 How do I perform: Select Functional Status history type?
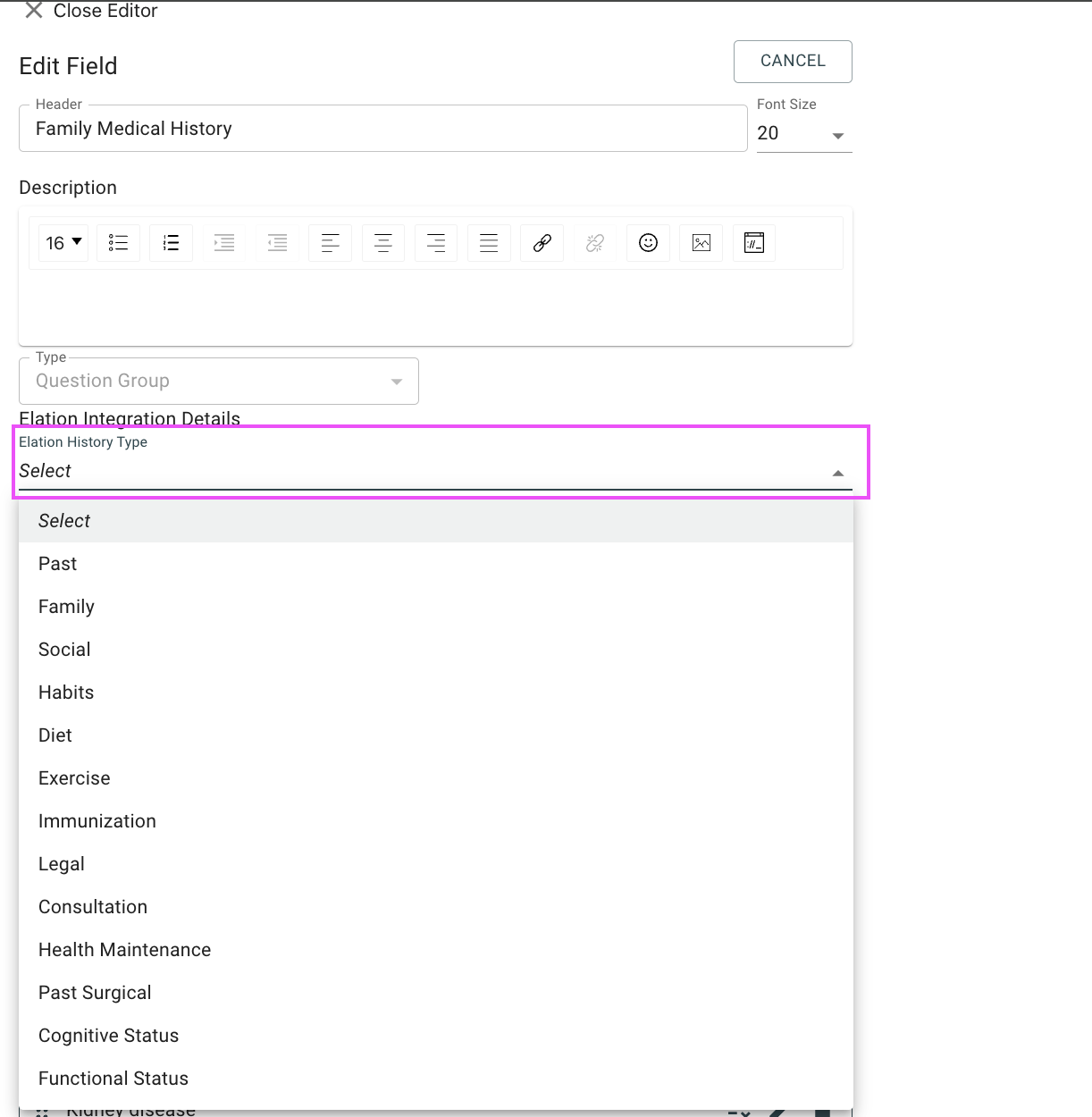(x=436, y=1079)
